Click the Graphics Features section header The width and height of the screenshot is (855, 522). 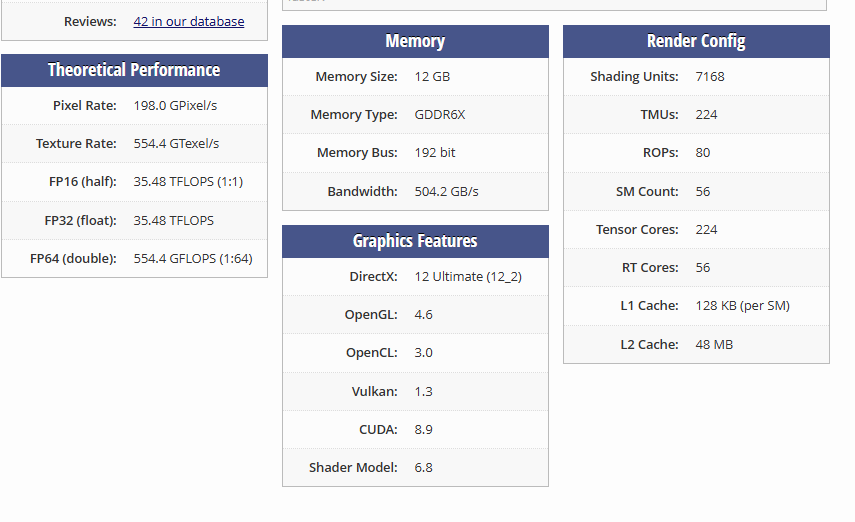click(x=415, y=241)
